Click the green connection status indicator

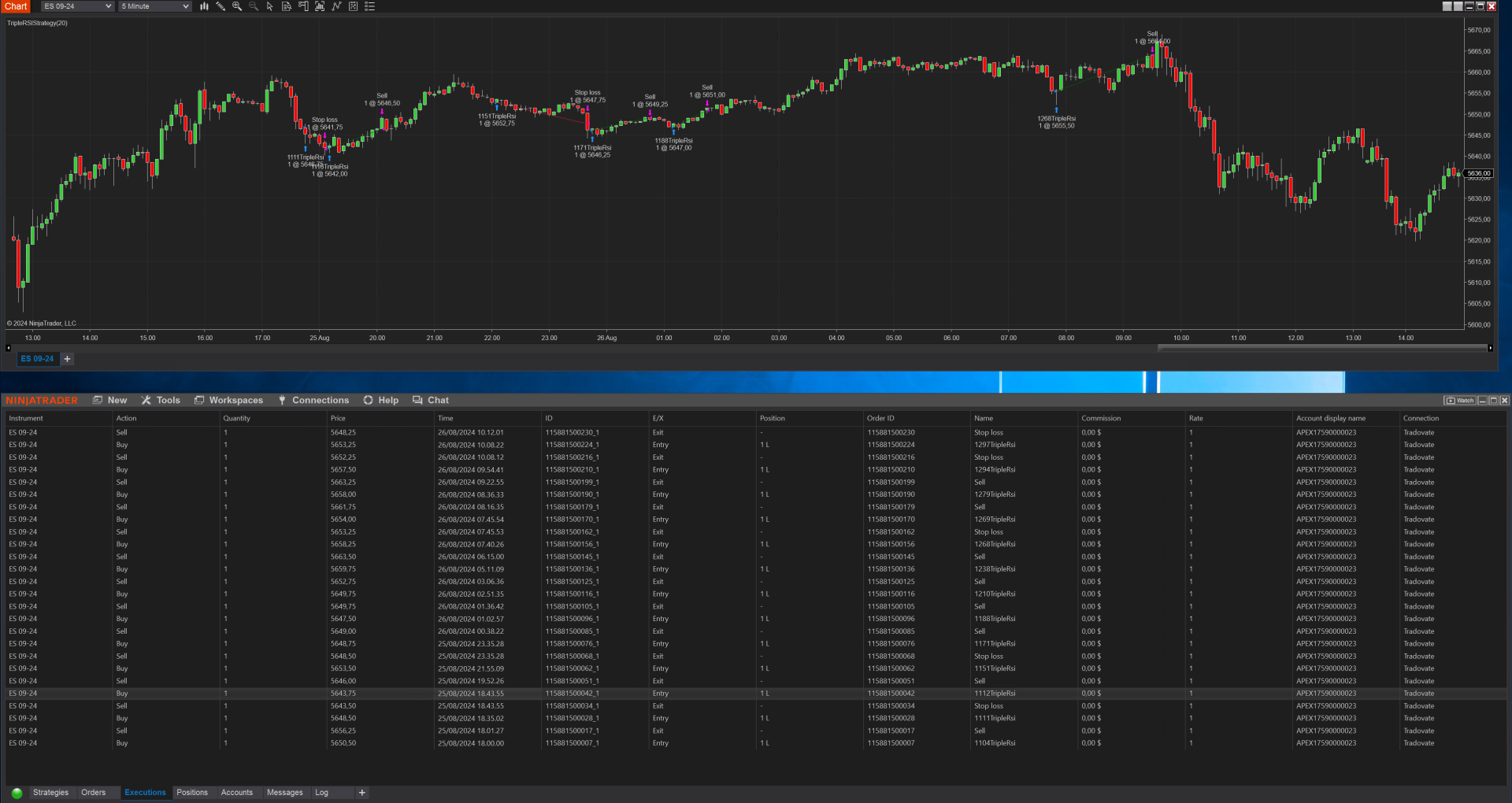(17, 793)
